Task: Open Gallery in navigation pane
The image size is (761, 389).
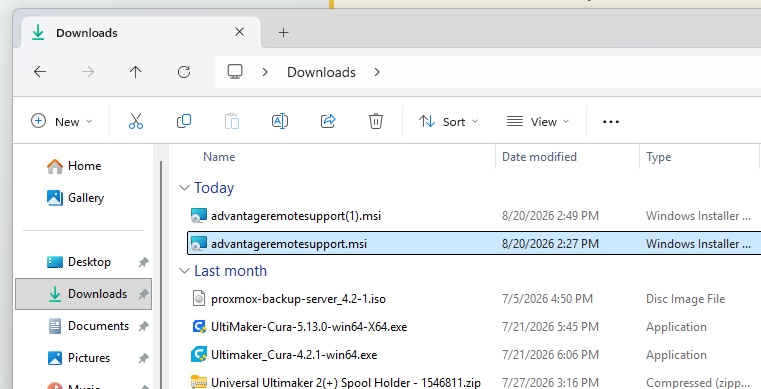Action: click(x=75, y=198)
